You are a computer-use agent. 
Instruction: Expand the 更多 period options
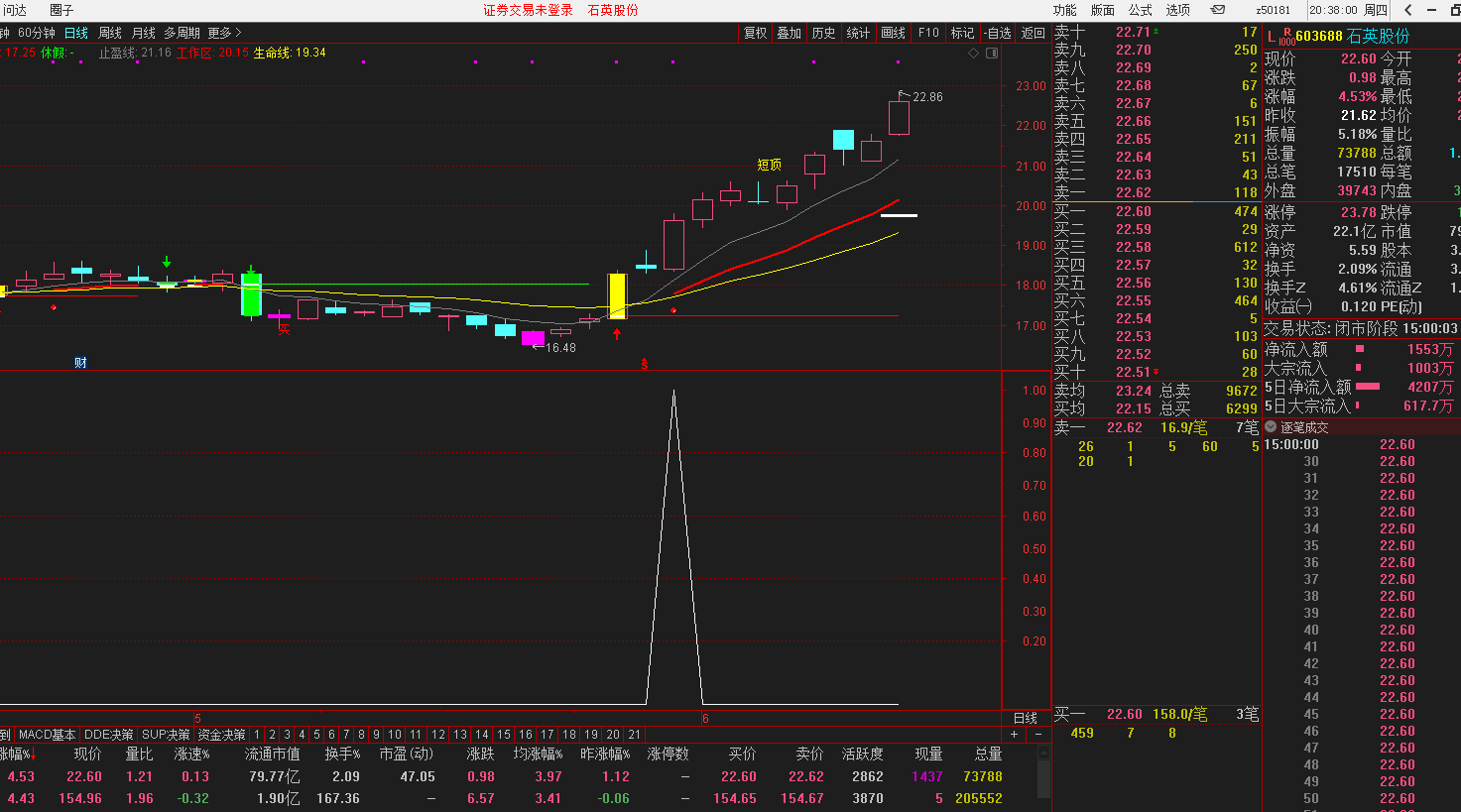tap(224, 33)
